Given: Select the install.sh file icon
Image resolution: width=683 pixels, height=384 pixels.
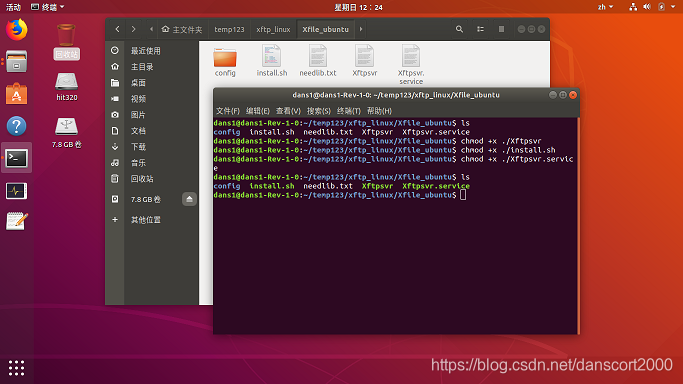Looking at the screenshot, I should (x=272, y=61).
